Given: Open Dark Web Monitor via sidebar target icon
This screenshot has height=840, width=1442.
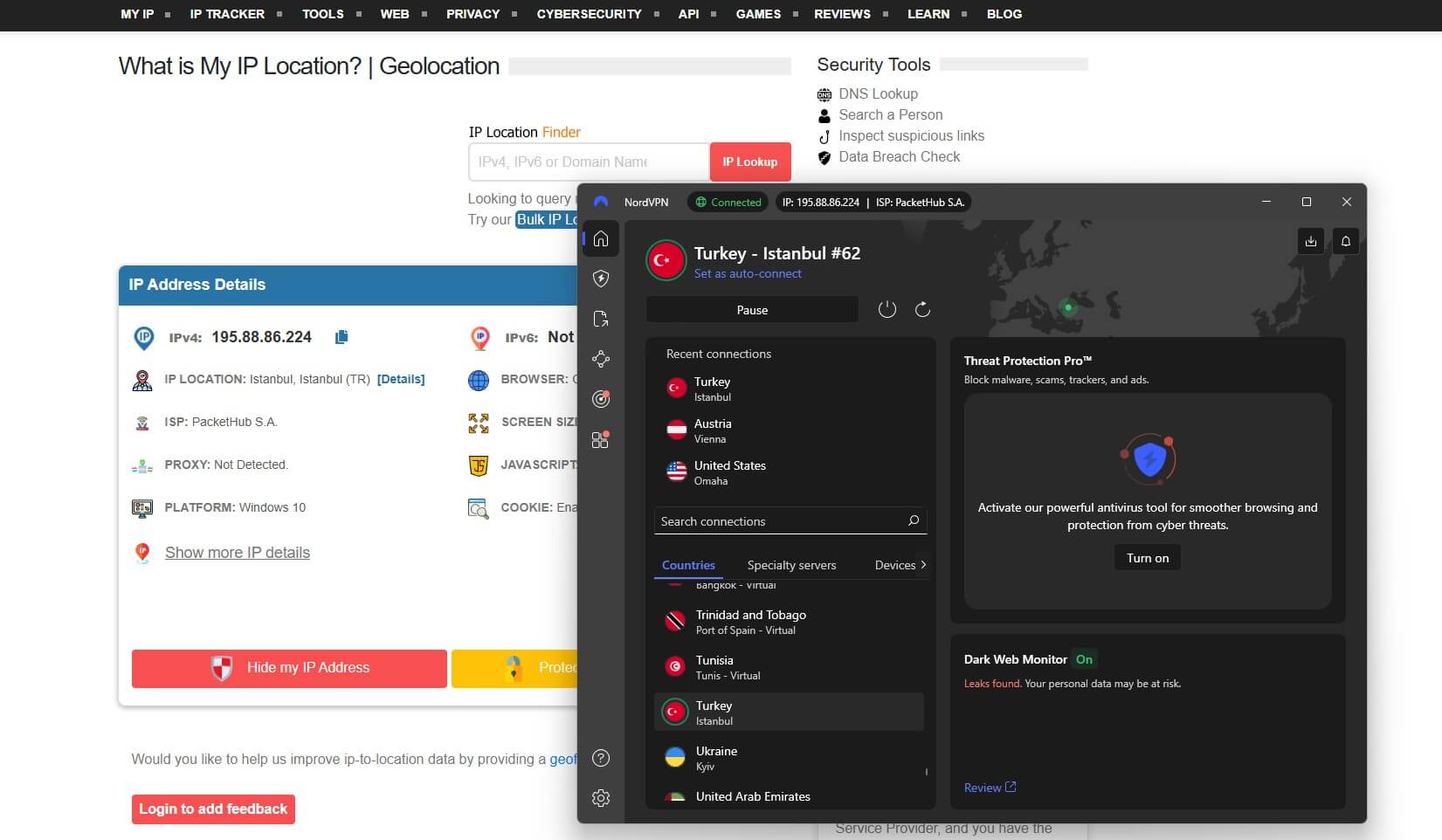Looking at the screenshot, I should (601, 399).
